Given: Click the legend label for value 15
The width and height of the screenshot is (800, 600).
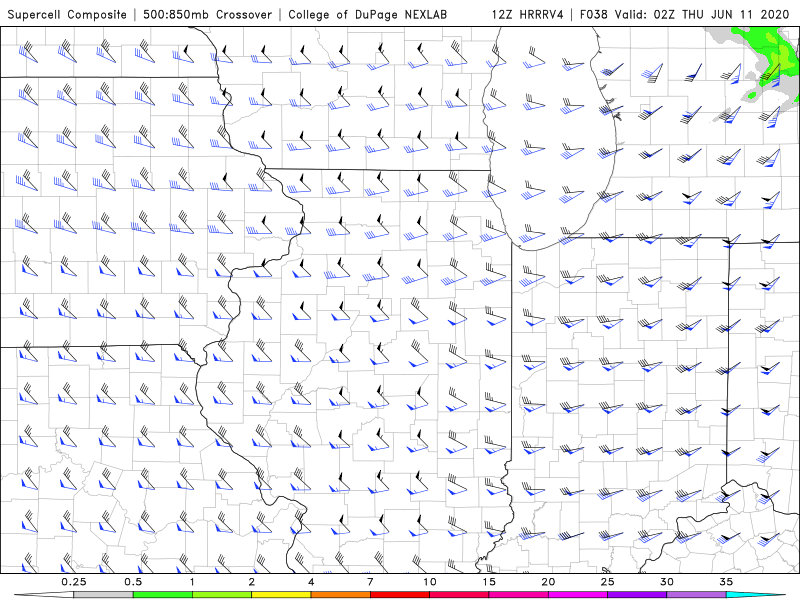Looking at the screenshot, I should [x=489, y=582].
